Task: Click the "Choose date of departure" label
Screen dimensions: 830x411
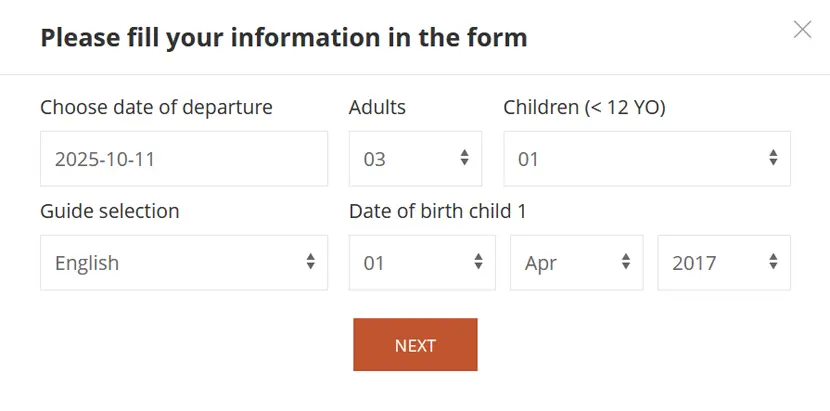Action: click(x=156, y=107)
